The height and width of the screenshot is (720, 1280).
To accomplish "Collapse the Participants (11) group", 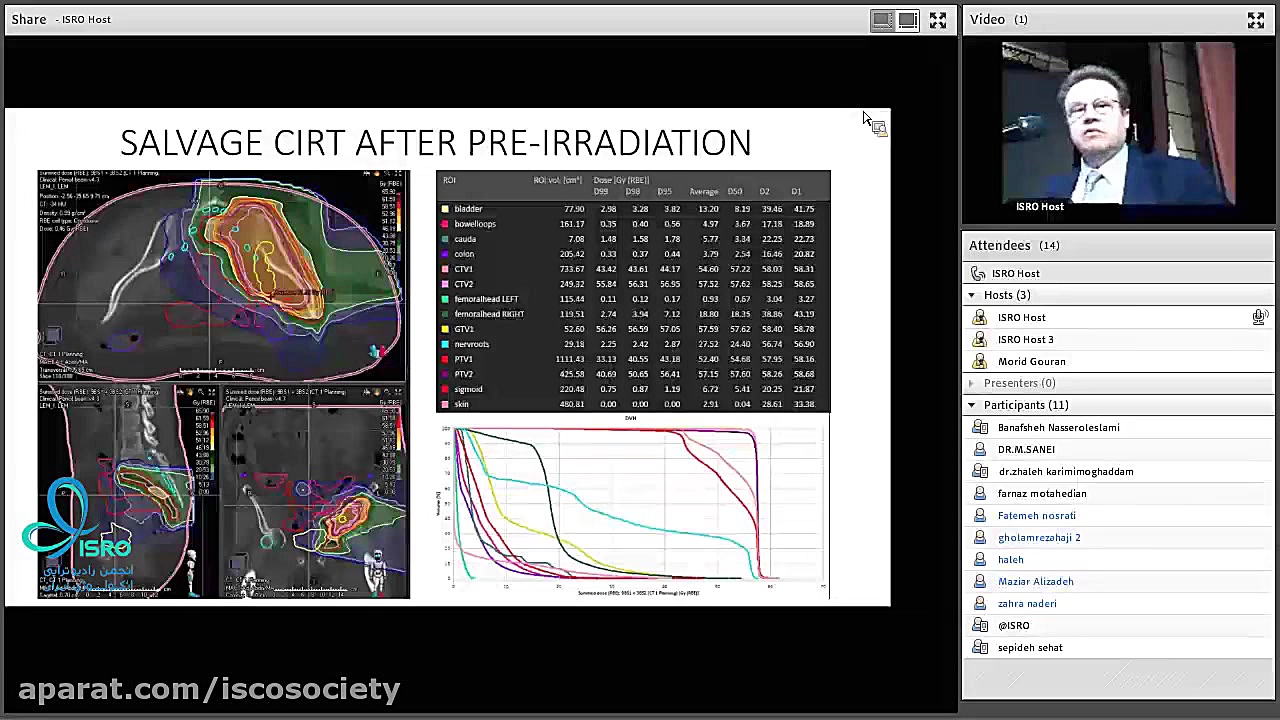I will (x=971, y=405).
